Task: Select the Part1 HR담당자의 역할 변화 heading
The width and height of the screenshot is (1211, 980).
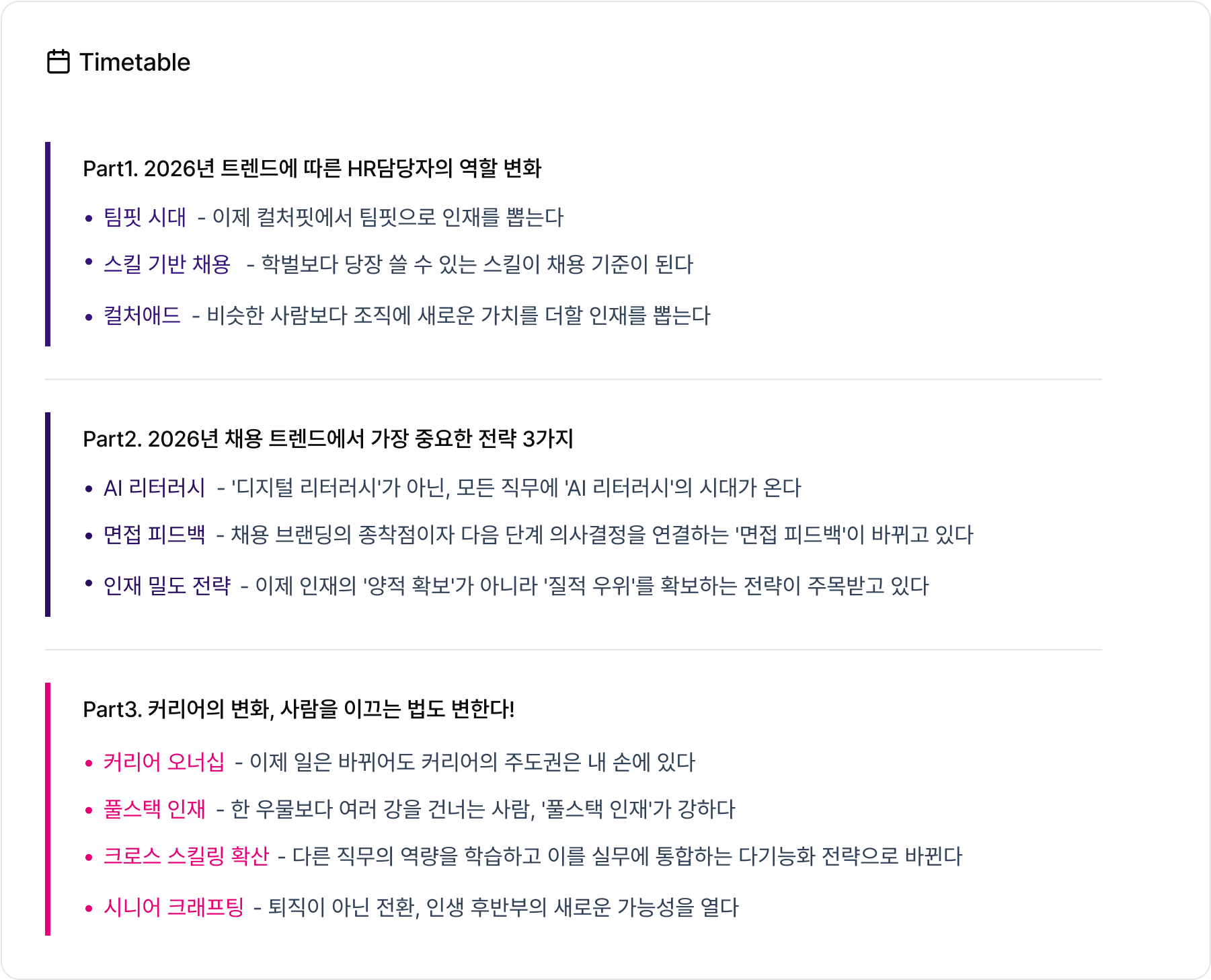Action: [x=312, y=168]
